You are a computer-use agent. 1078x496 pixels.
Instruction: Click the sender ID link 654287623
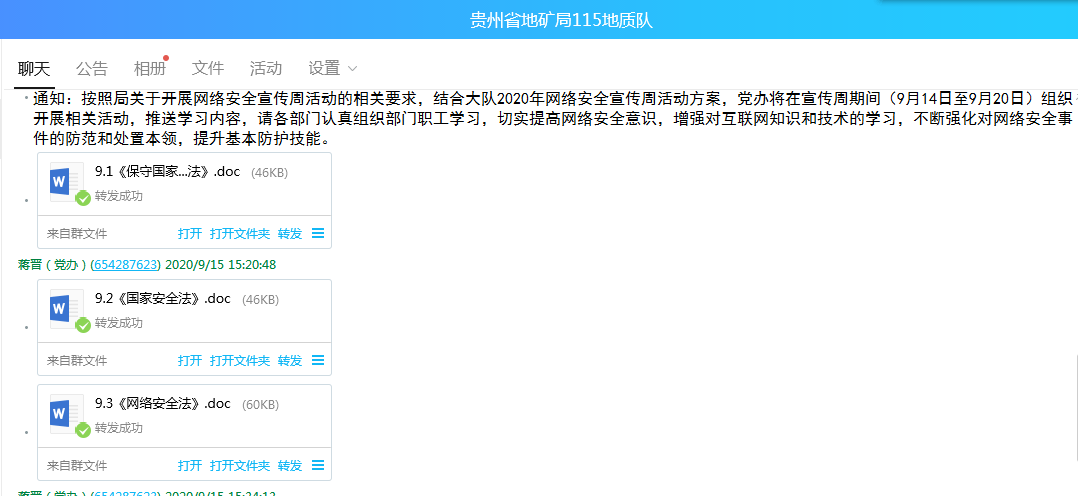[126, 264]
